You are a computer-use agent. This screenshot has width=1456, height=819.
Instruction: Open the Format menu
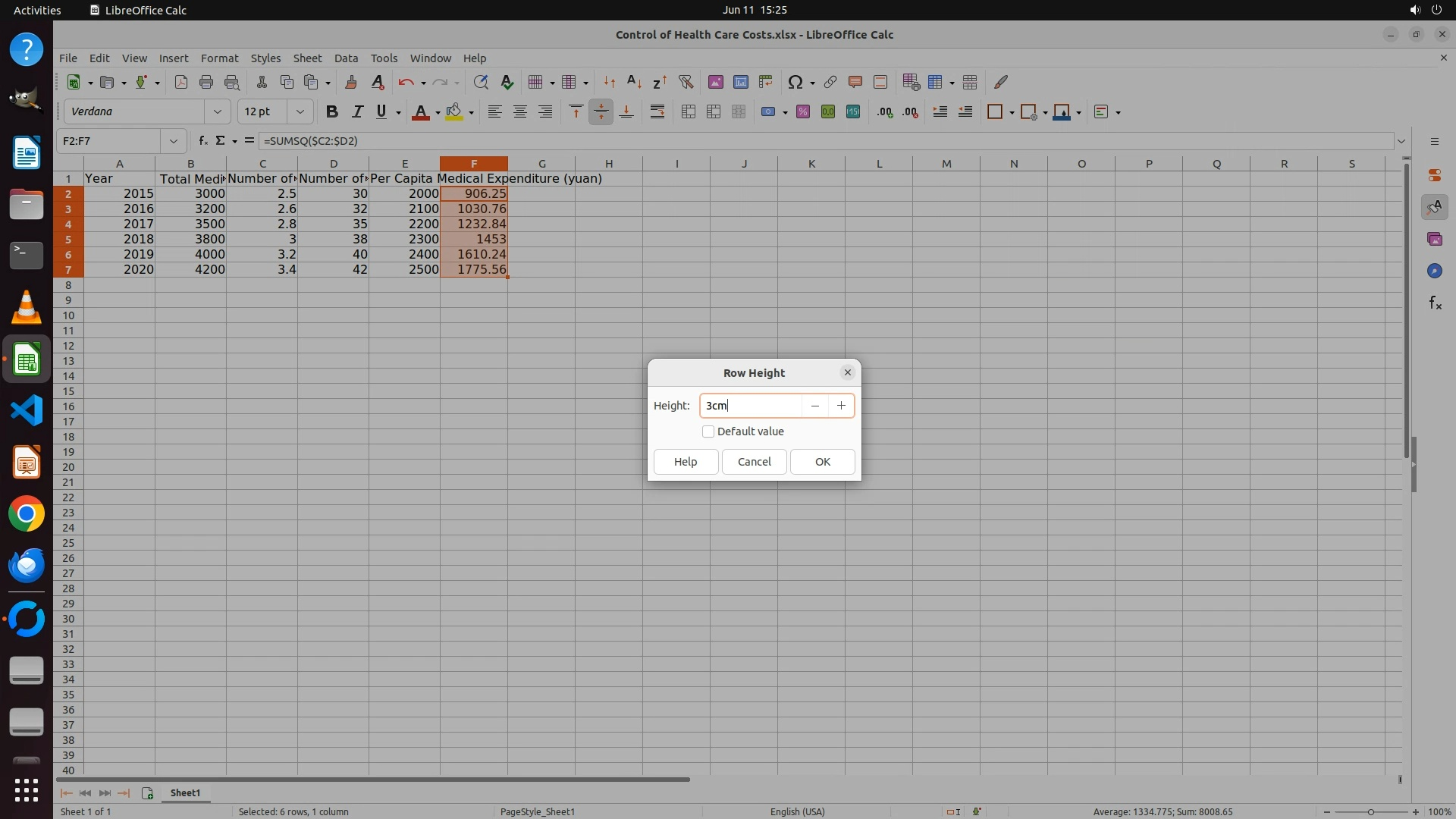(219, 58)
